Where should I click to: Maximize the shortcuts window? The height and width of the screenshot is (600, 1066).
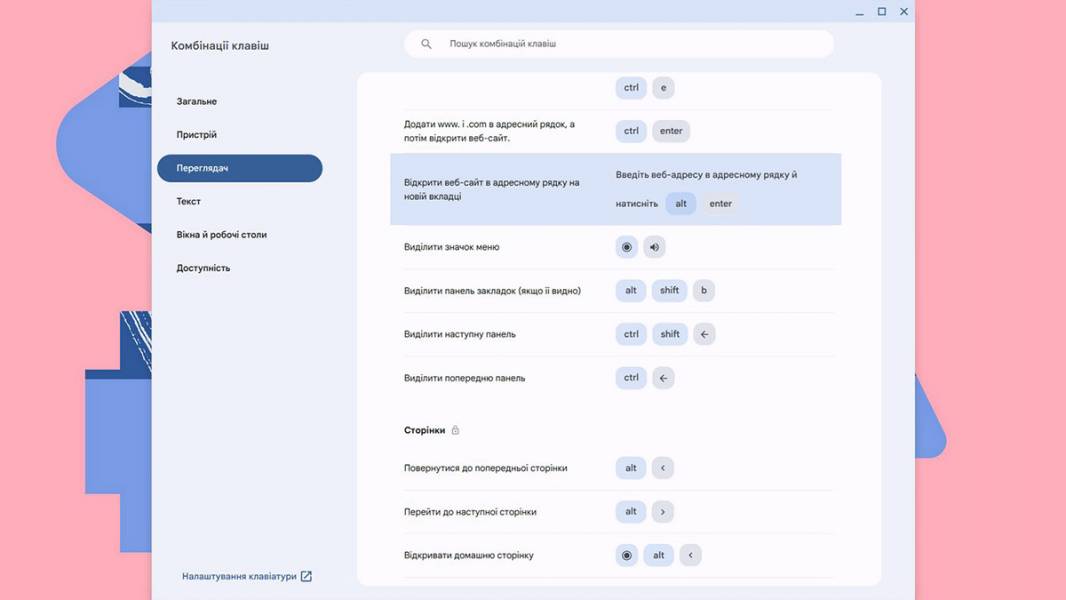tap(882, 12)
